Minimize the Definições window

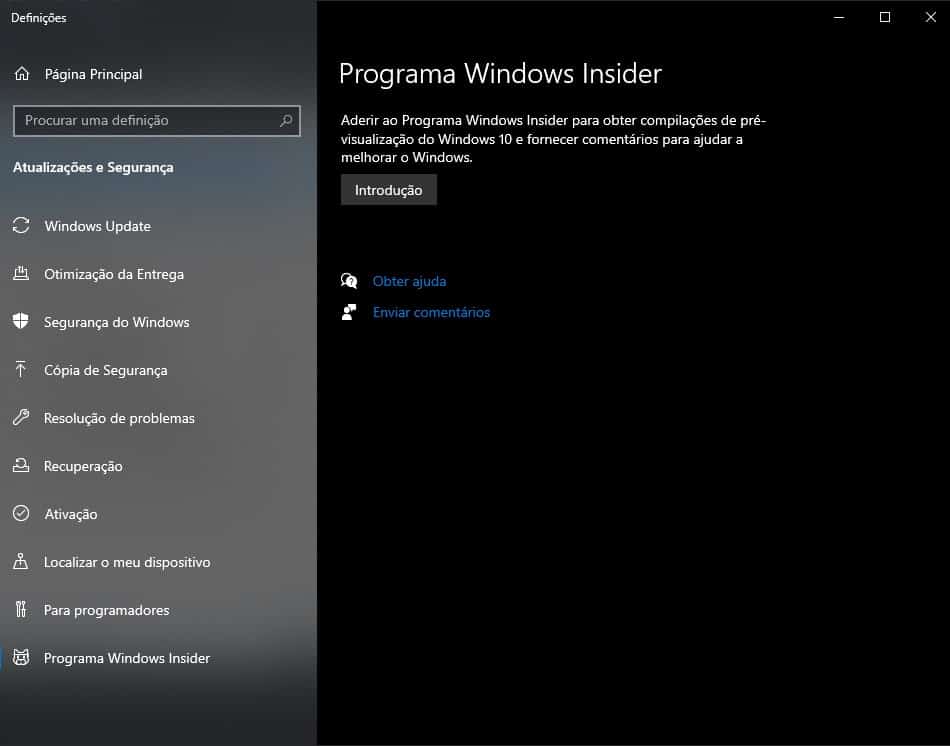tap(839, 17)
